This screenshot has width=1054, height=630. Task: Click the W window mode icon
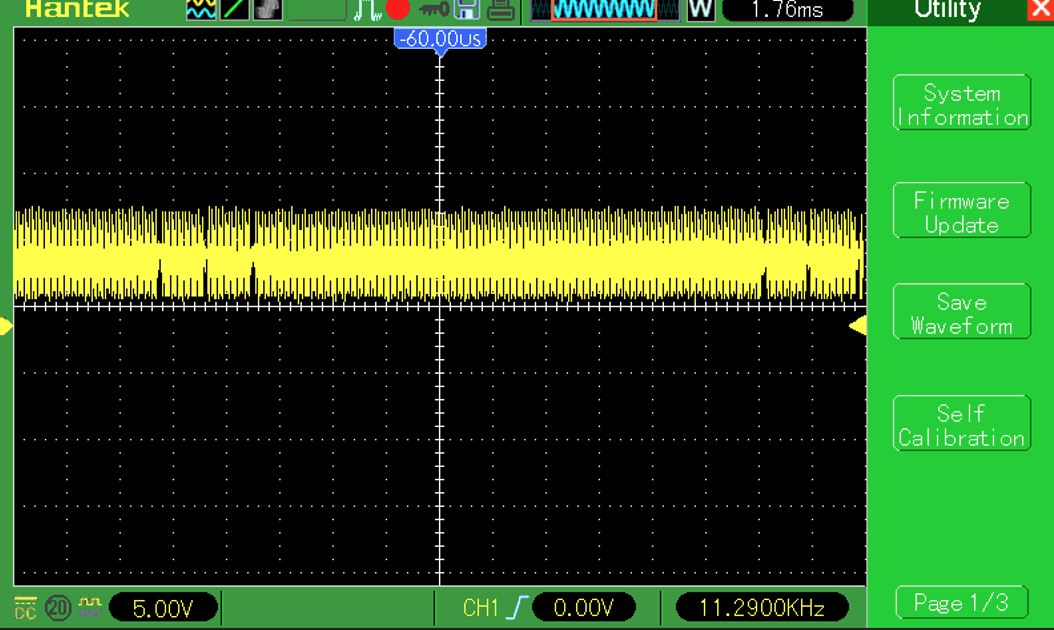click(701, 10)
